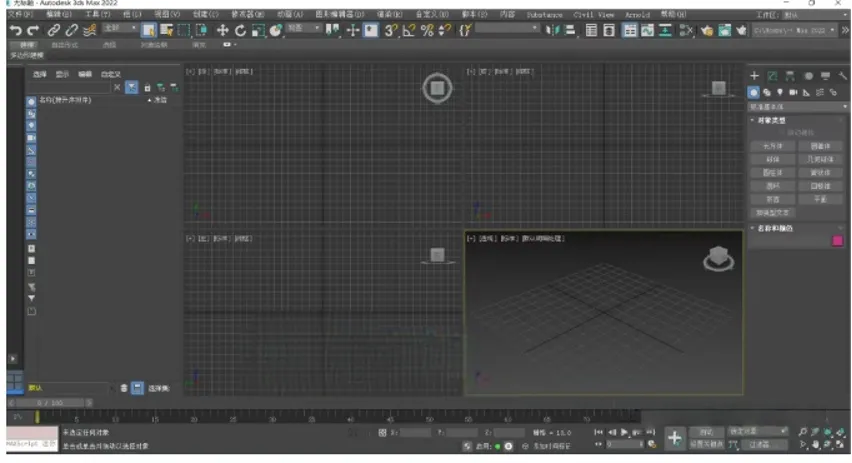Open the Schematic View icon
The width and height of the screenshot is (852, 463).
(665, 30)
